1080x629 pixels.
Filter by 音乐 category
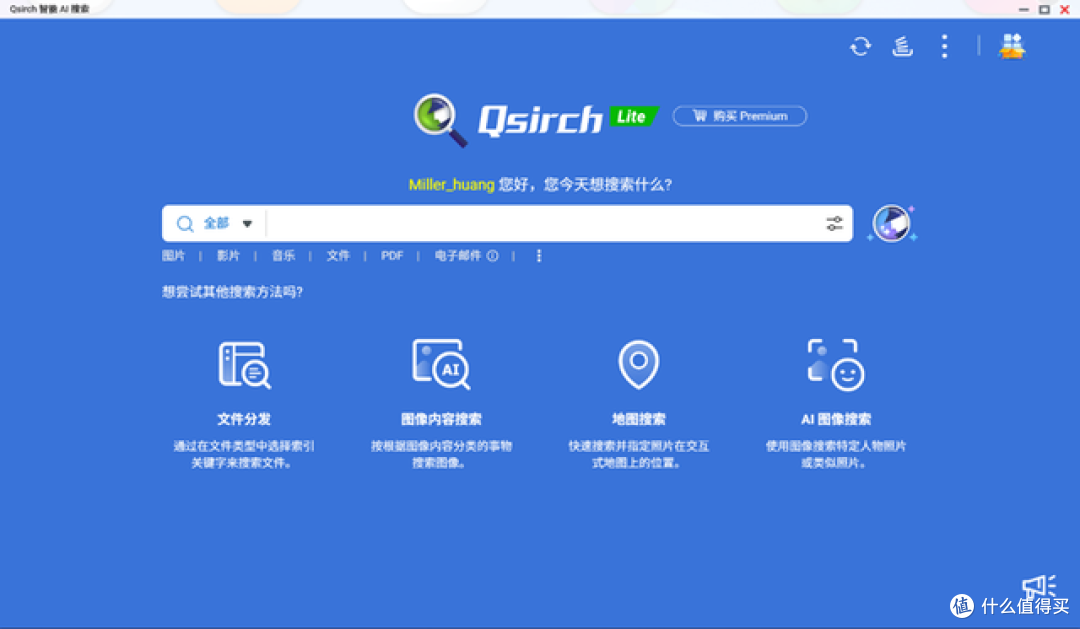tap(283, 256)
